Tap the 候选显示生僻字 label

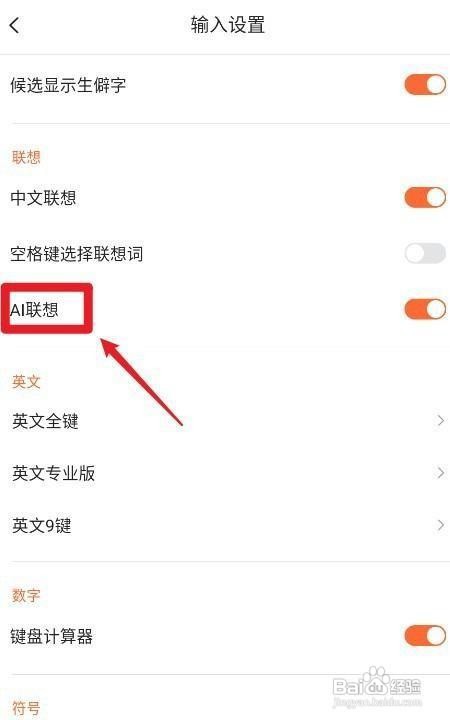(x=68, y=85)
